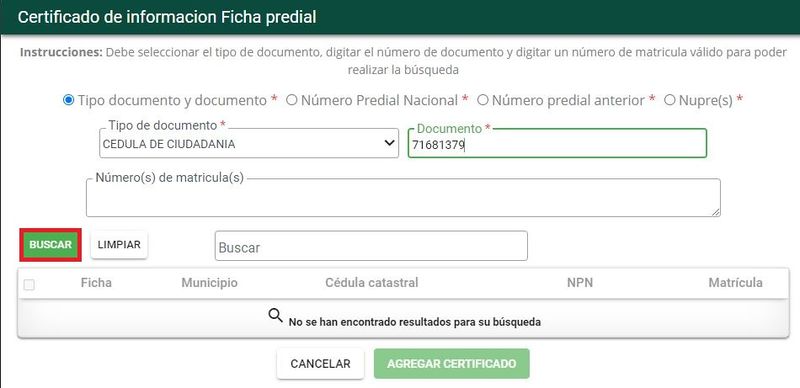Select Número Predial Nacional radio option
This screenshot has width=800, height=388.
[291, 100]
